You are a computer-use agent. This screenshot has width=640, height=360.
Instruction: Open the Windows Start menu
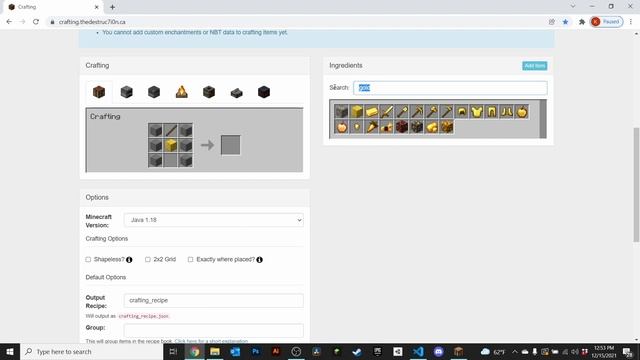[10, 351]
